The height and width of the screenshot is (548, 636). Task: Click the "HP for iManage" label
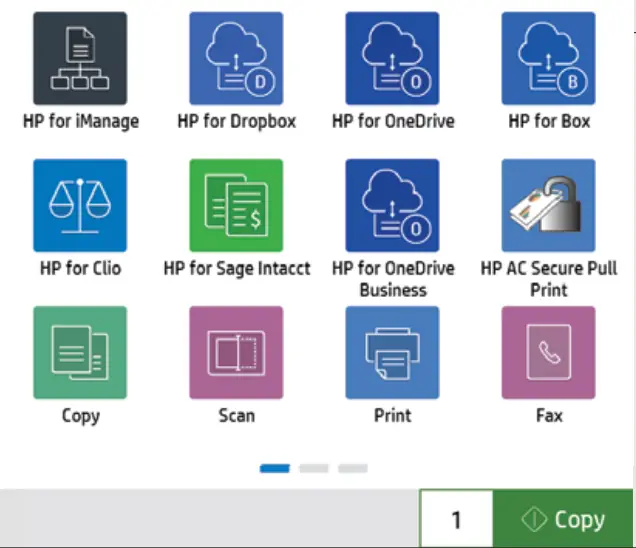81,122
